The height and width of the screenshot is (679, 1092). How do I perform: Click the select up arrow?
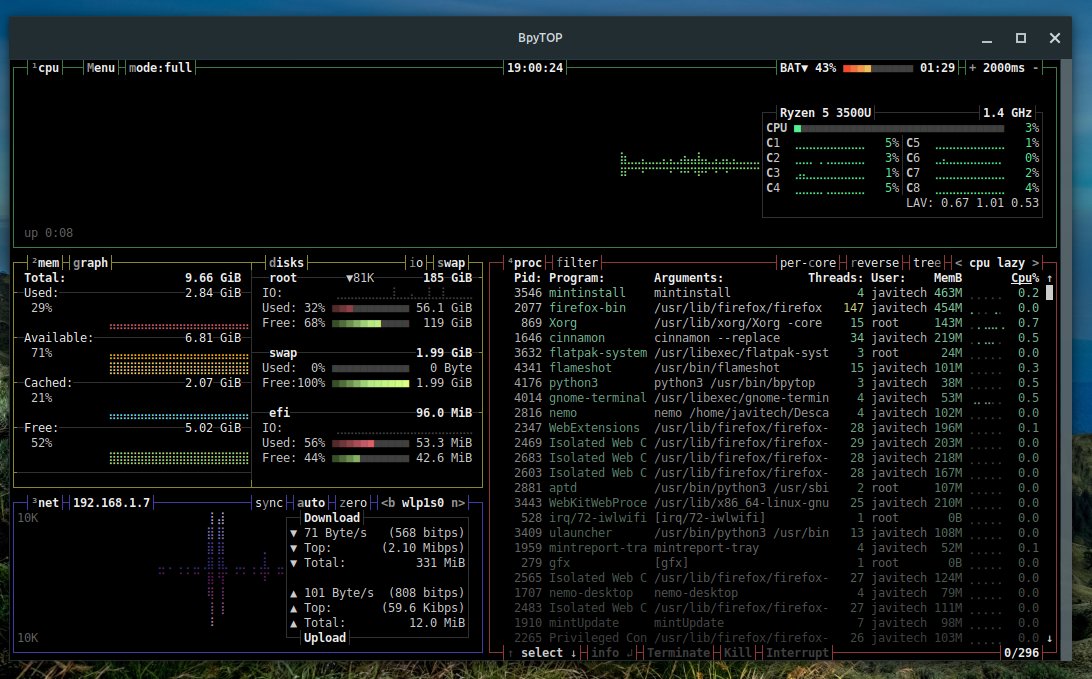click(510, 653)
